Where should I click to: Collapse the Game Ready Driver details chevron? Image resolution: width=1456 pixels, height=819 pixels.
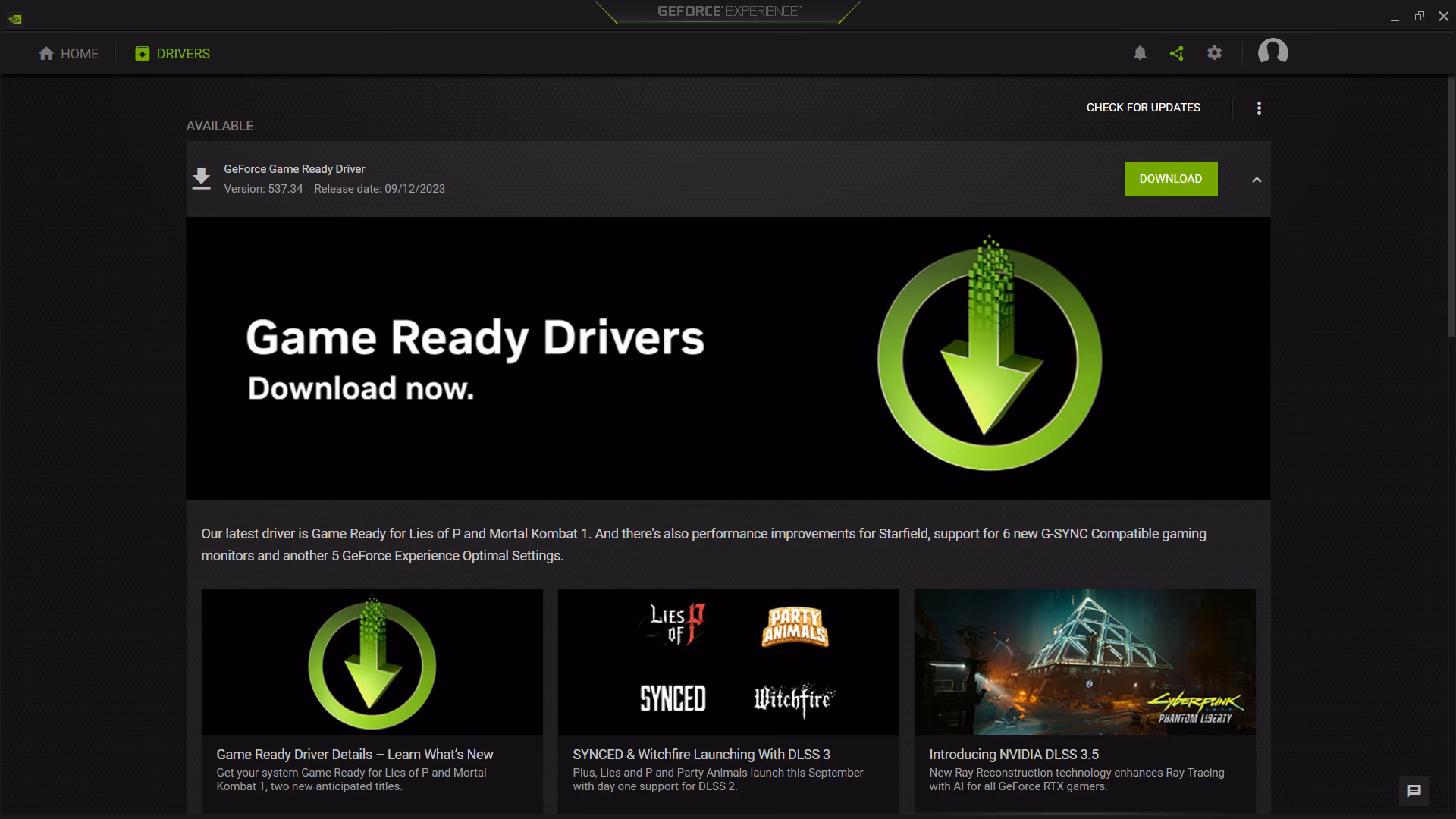(x=1257, y=180)
